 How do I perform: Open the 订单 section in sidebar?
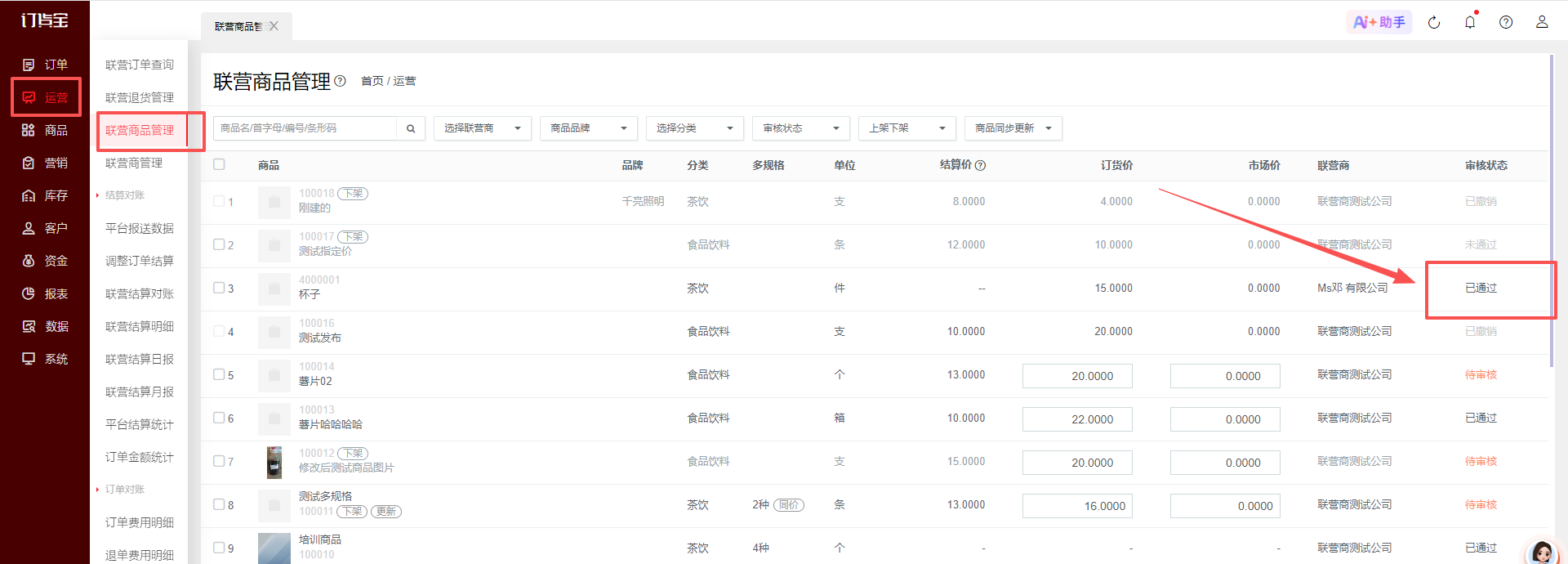click(x=45, y=65)
